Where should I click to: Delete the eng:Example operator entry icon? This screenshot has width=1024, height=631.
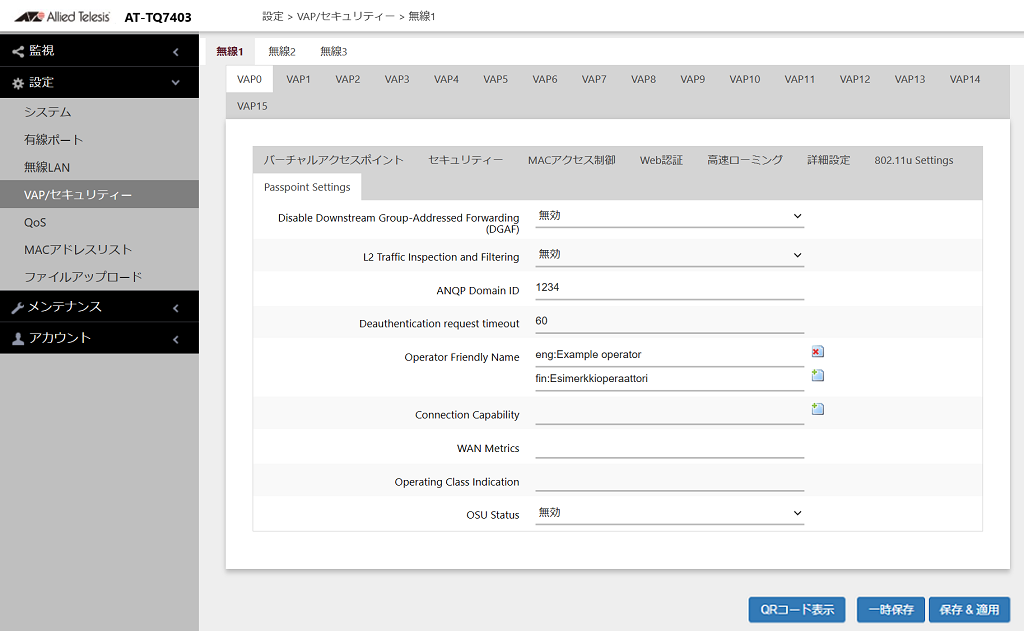click(817, 352)
